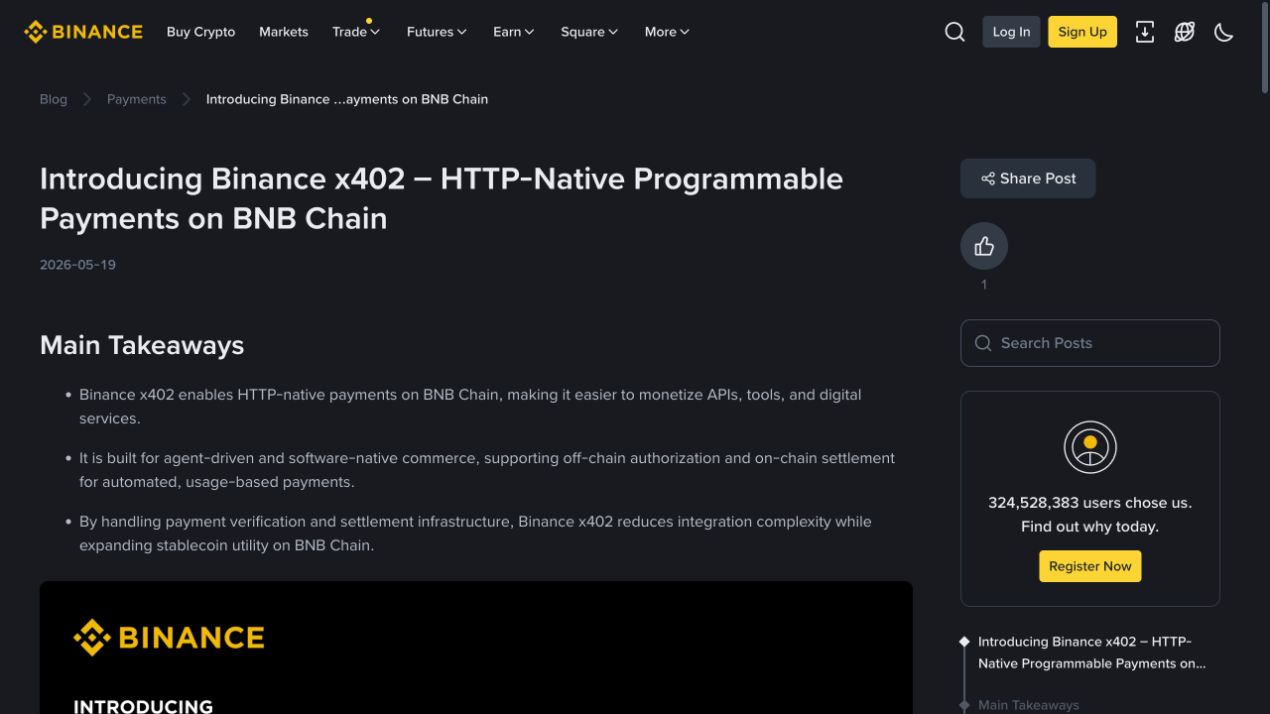The height and width of the screenshot is (714, 1270).
Task: Like the post with thumbs-up icon
Action: click(x=984, y=246)
